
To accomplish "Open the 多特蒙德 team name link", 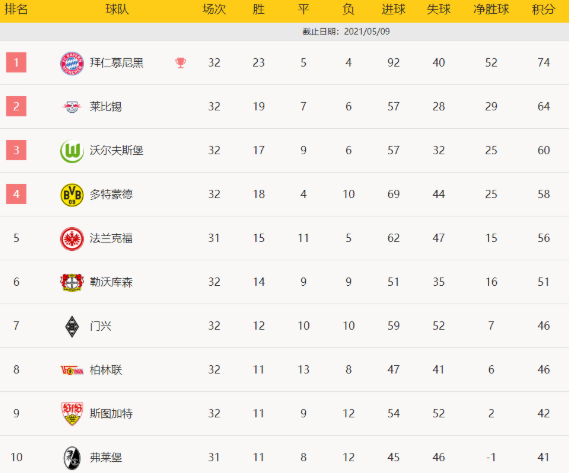I will [x=111, y=195].
